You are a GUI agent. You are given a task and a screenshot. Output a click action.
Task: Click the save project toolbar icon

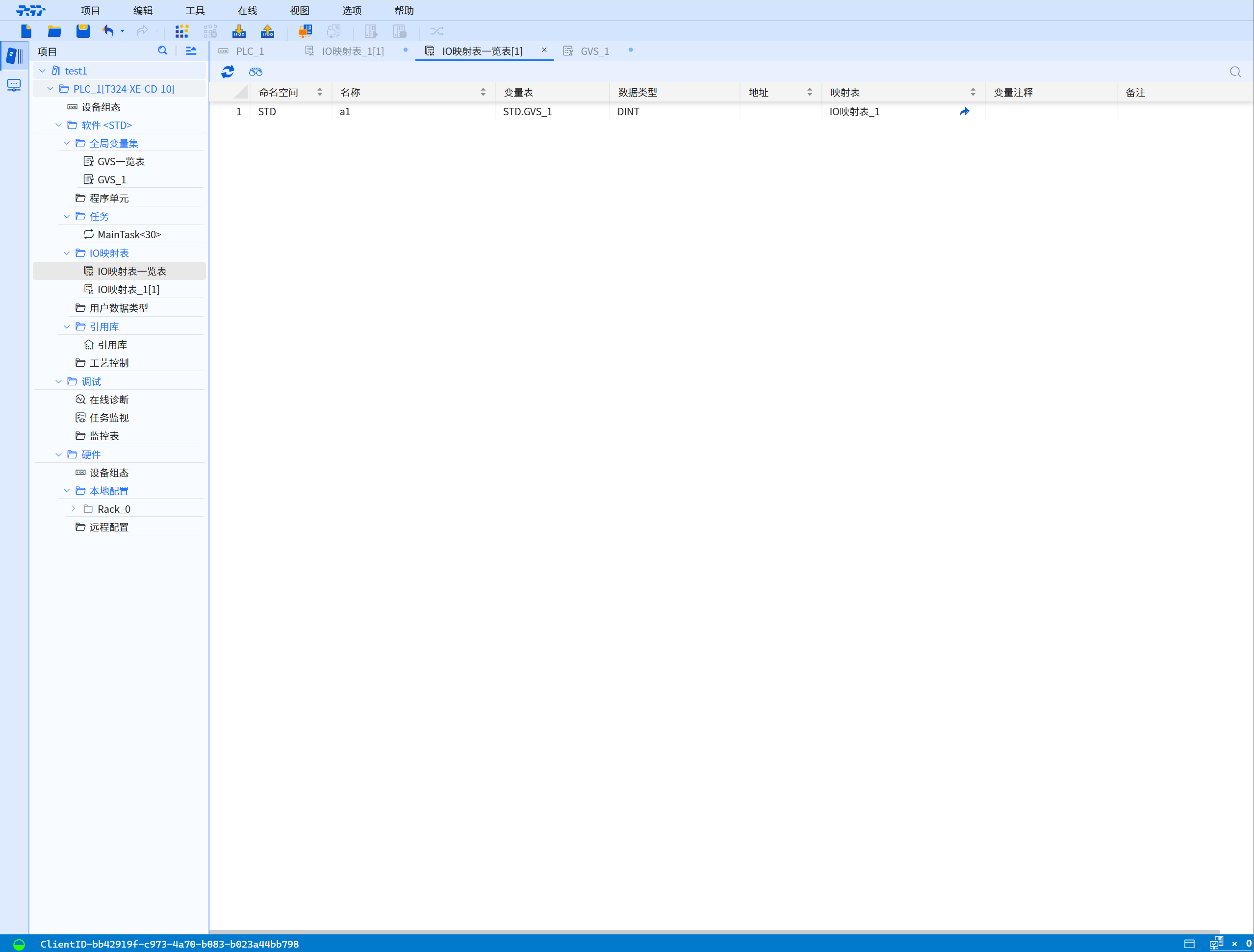point(83,31)
